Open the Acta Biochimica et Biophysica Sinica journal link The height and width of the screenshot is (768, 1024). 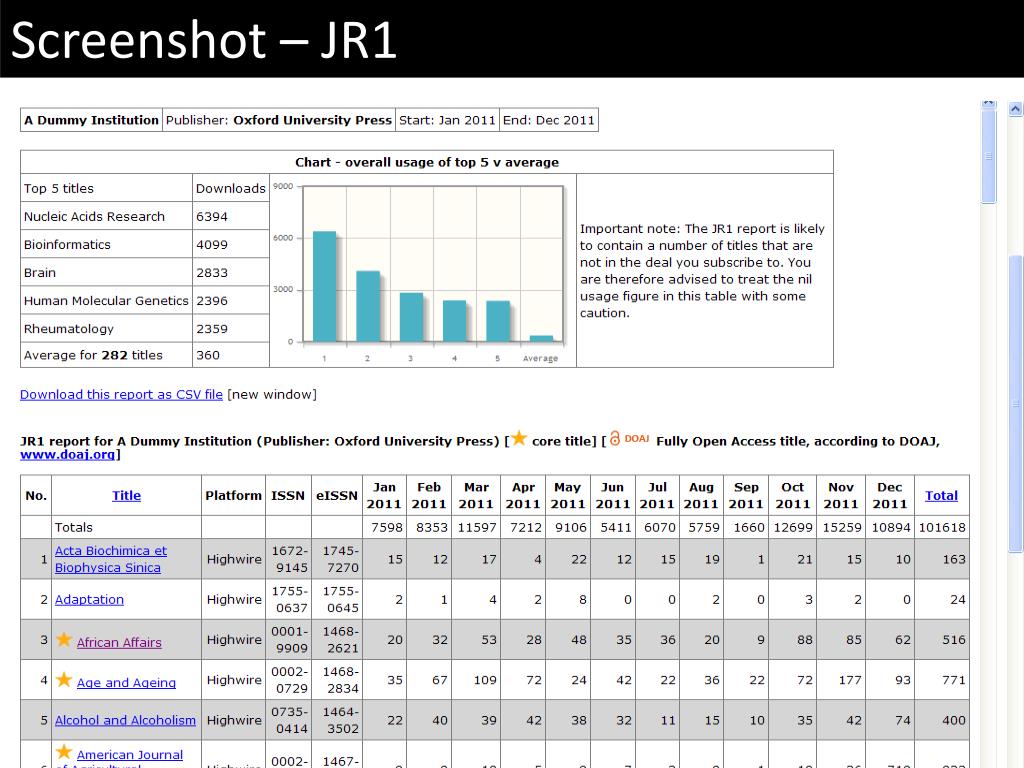point(110,559)
